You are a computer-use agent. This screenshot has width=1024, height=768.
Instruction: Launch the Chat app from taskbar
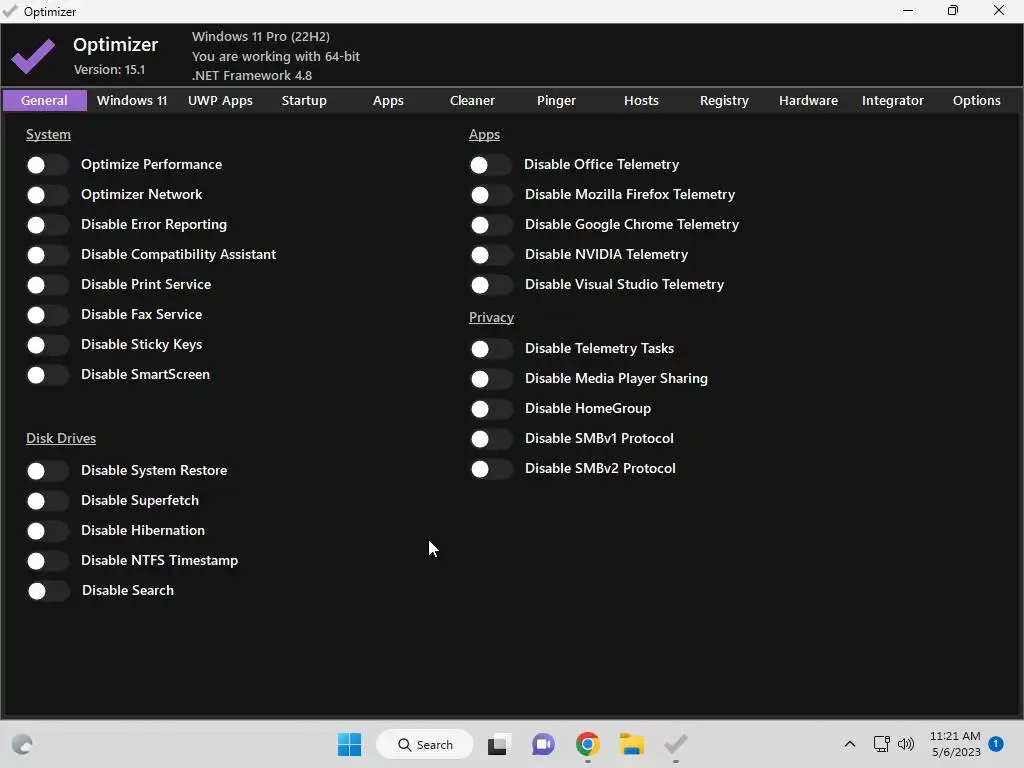(x=543, y=744)
